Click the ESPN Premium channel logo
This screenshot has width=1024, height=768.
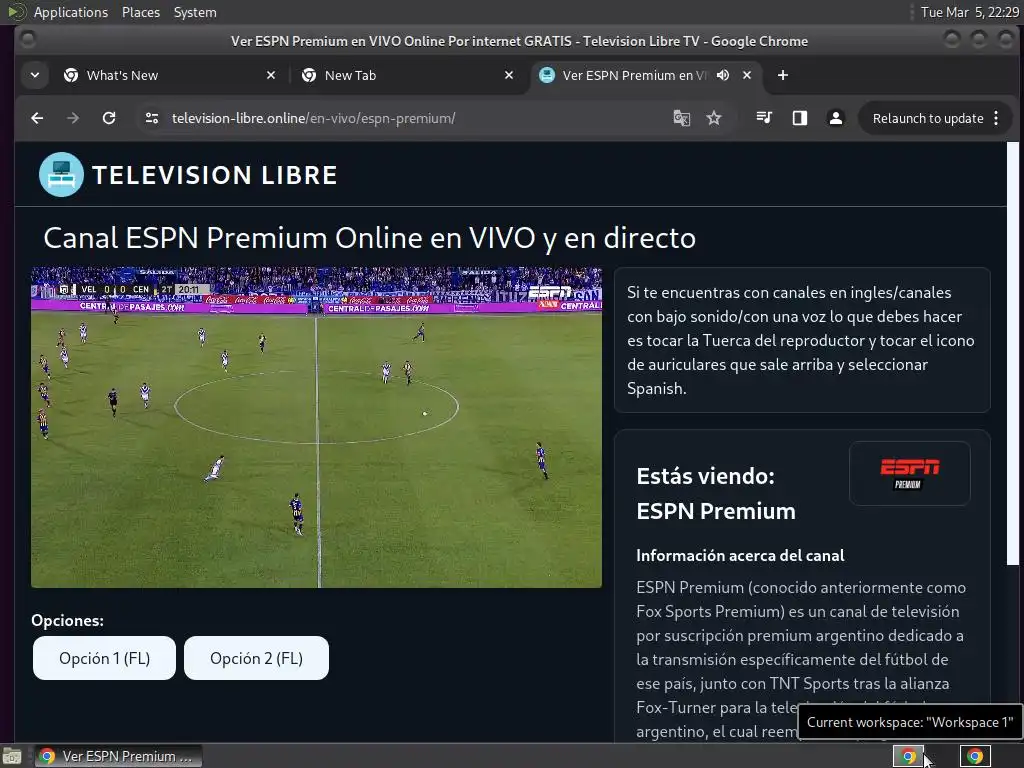click(x=910, y=473)
